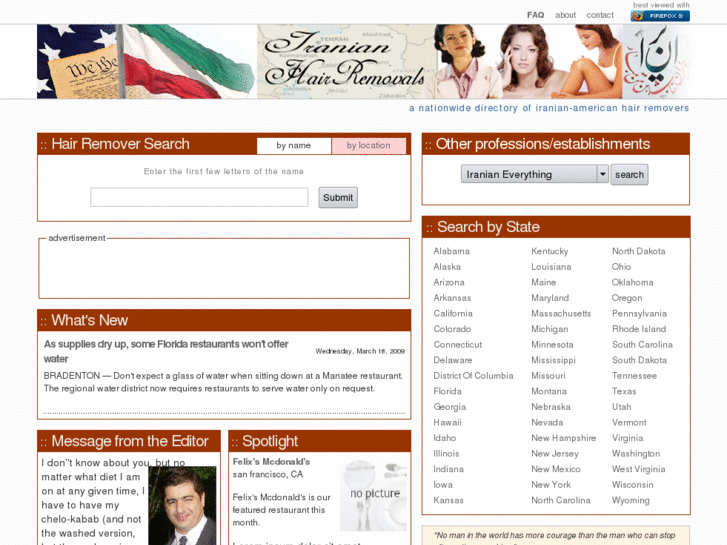This screenshot has width=727, height=545.
Task: Click the Submit button
Action: (338, 198)
